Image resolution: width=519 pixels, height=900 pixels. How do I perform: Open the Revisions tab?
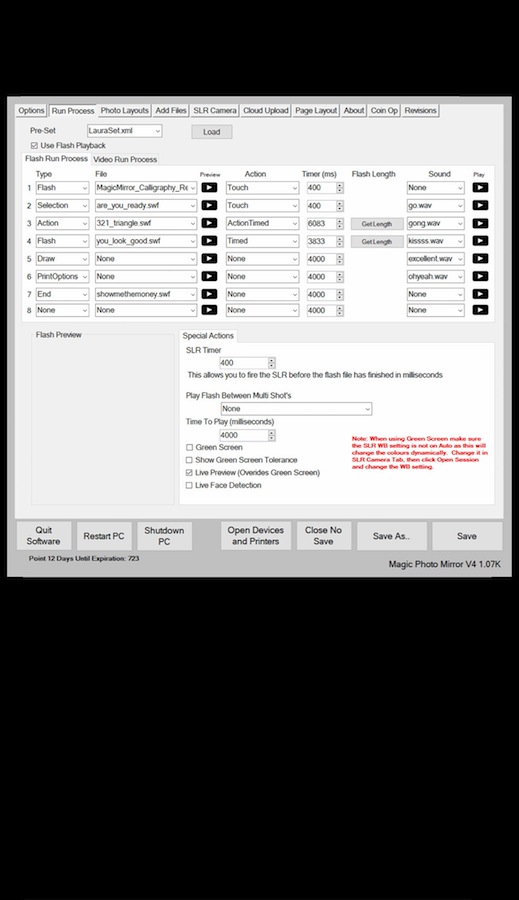(420, 111)
